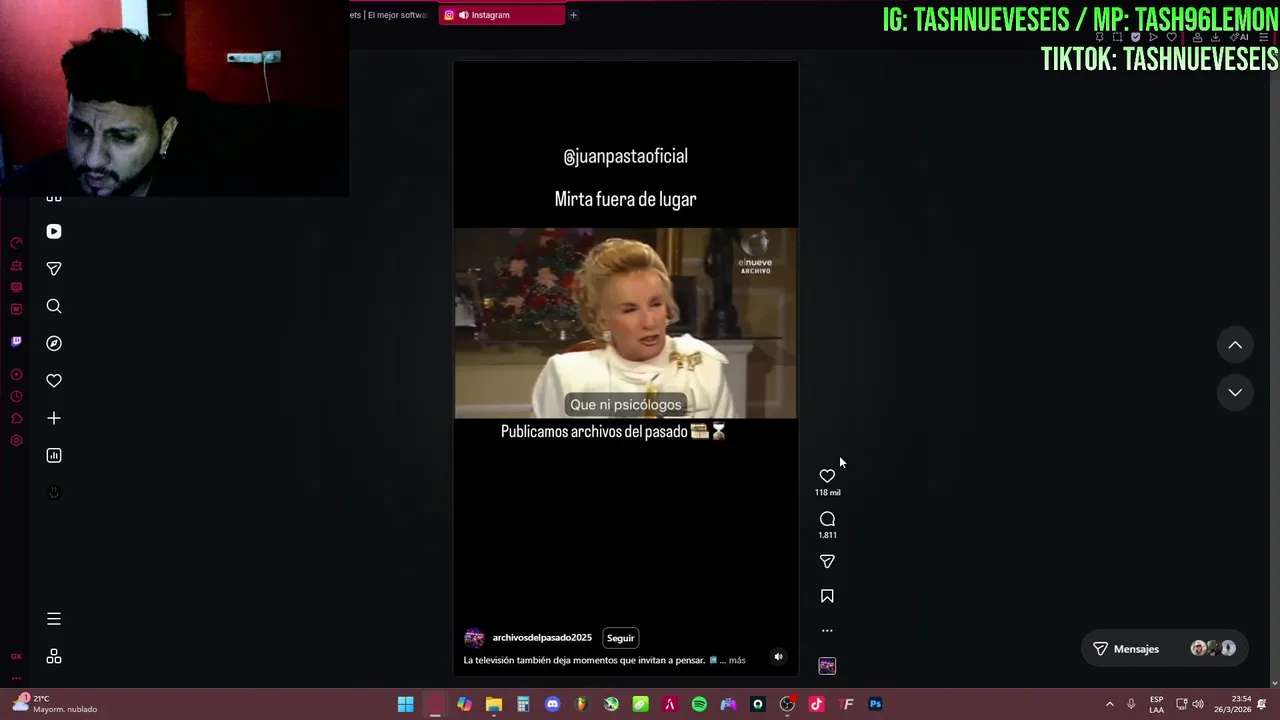Mute the reel's sound
This screenshot has height=720, width=1280.
tap(778, 657)
